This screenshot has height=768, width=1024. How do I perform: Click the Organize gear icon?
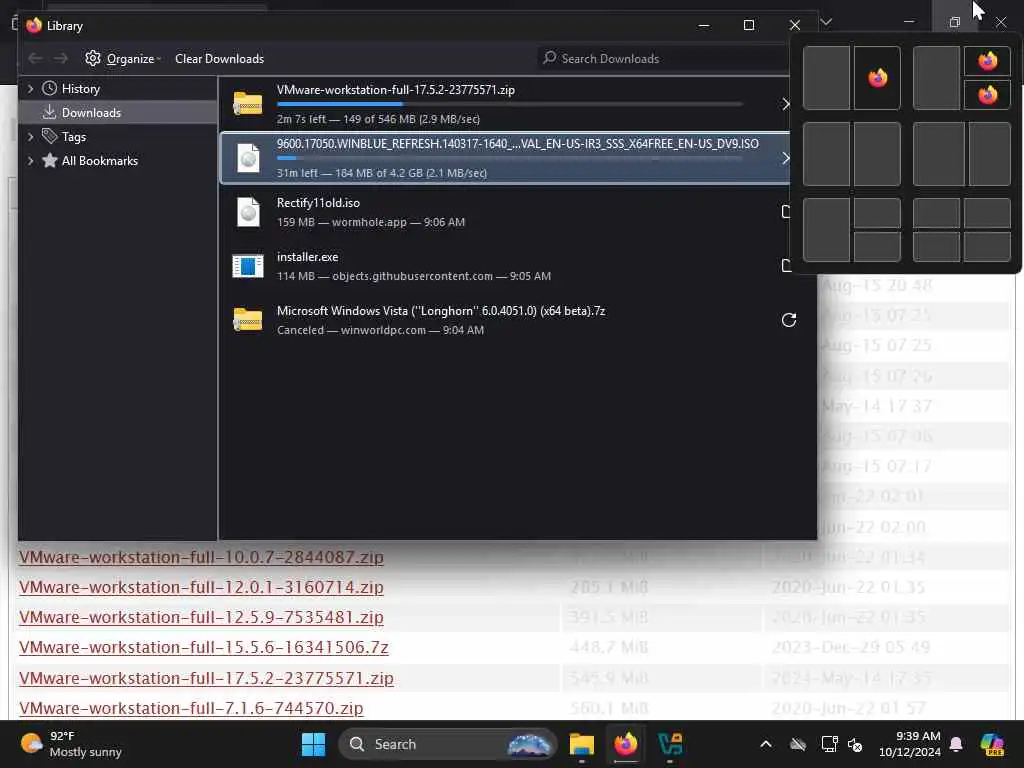point(93,58)
